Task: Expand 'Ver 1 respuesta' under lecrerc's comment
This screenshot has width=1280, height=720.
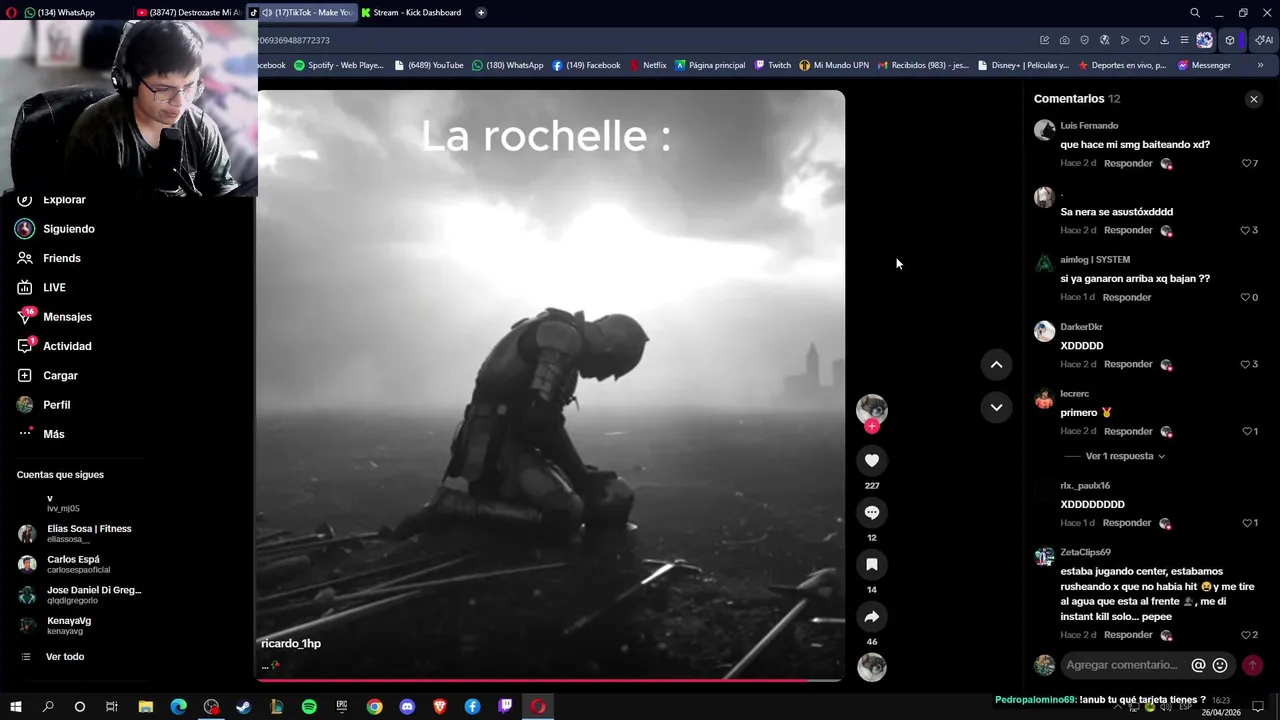Action: [x=1125, y=456]
